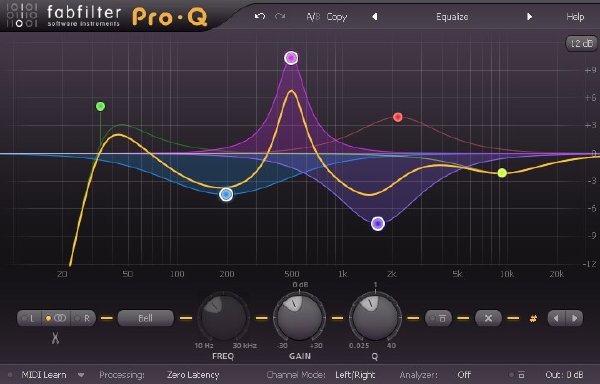Toggle the band bypass button beside Q knob
This screenshot has height=384, width=600.
[439, 318]
